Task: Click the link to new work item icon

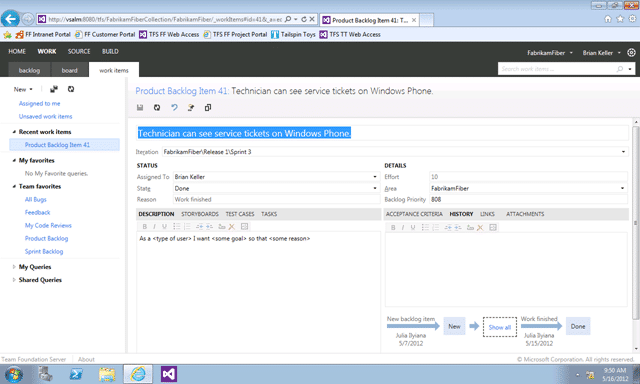Action: [191, 107]
